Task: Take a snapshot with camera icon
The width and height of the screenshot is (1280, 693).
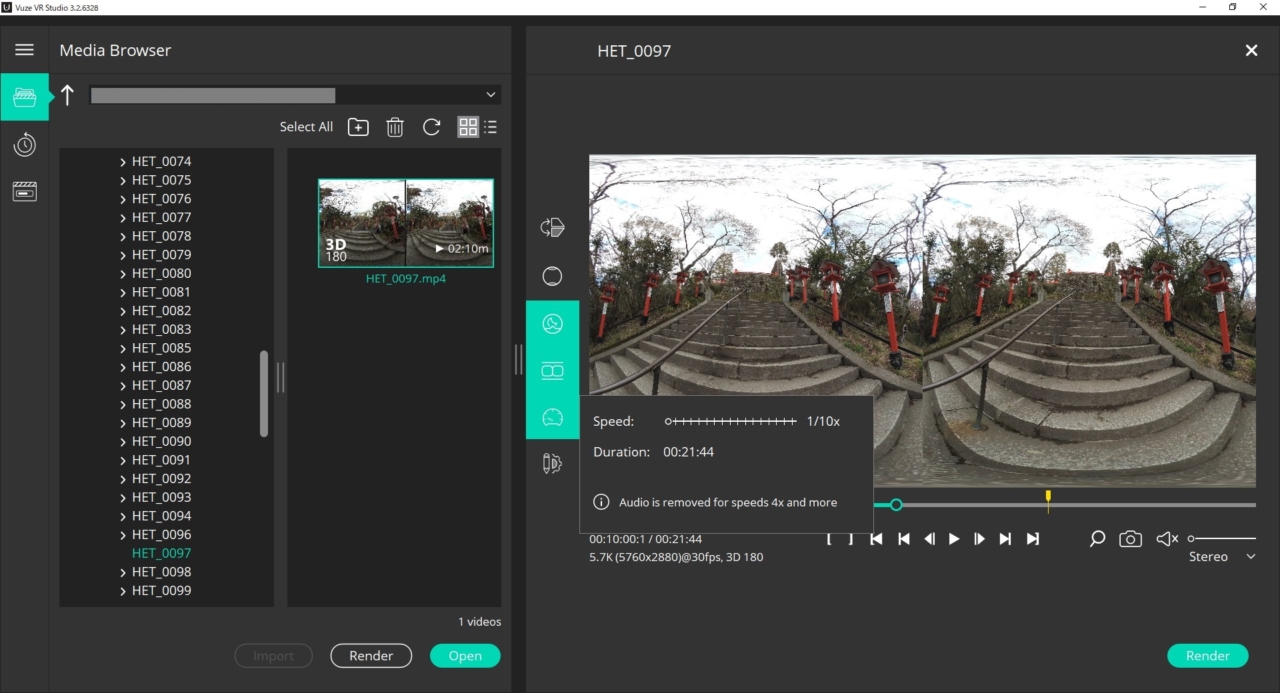Action: 1130,539
